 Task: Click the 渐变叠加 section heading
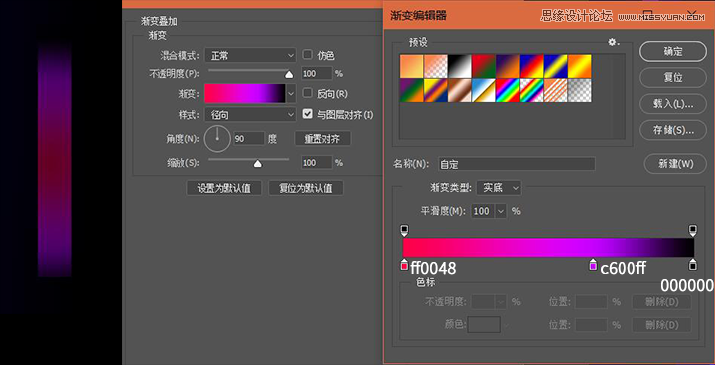(x=159, y=21)
